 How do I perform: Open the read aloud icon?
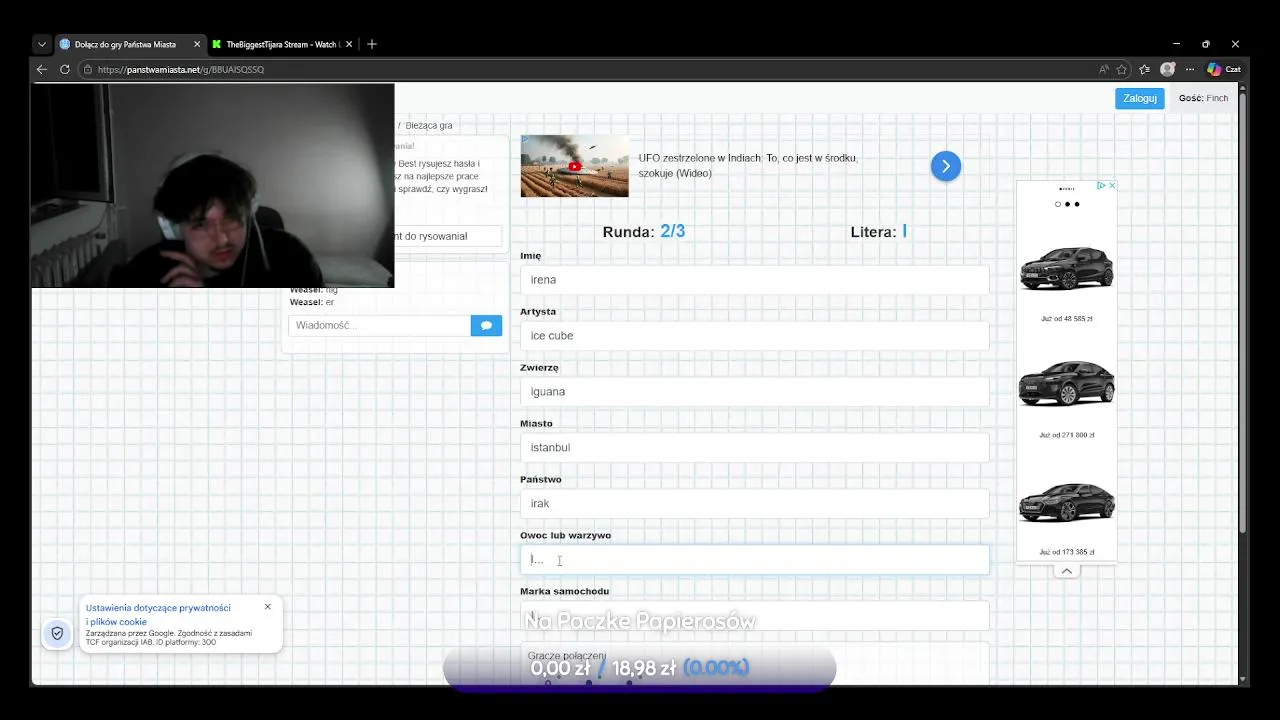click(x=1104, y=70)
